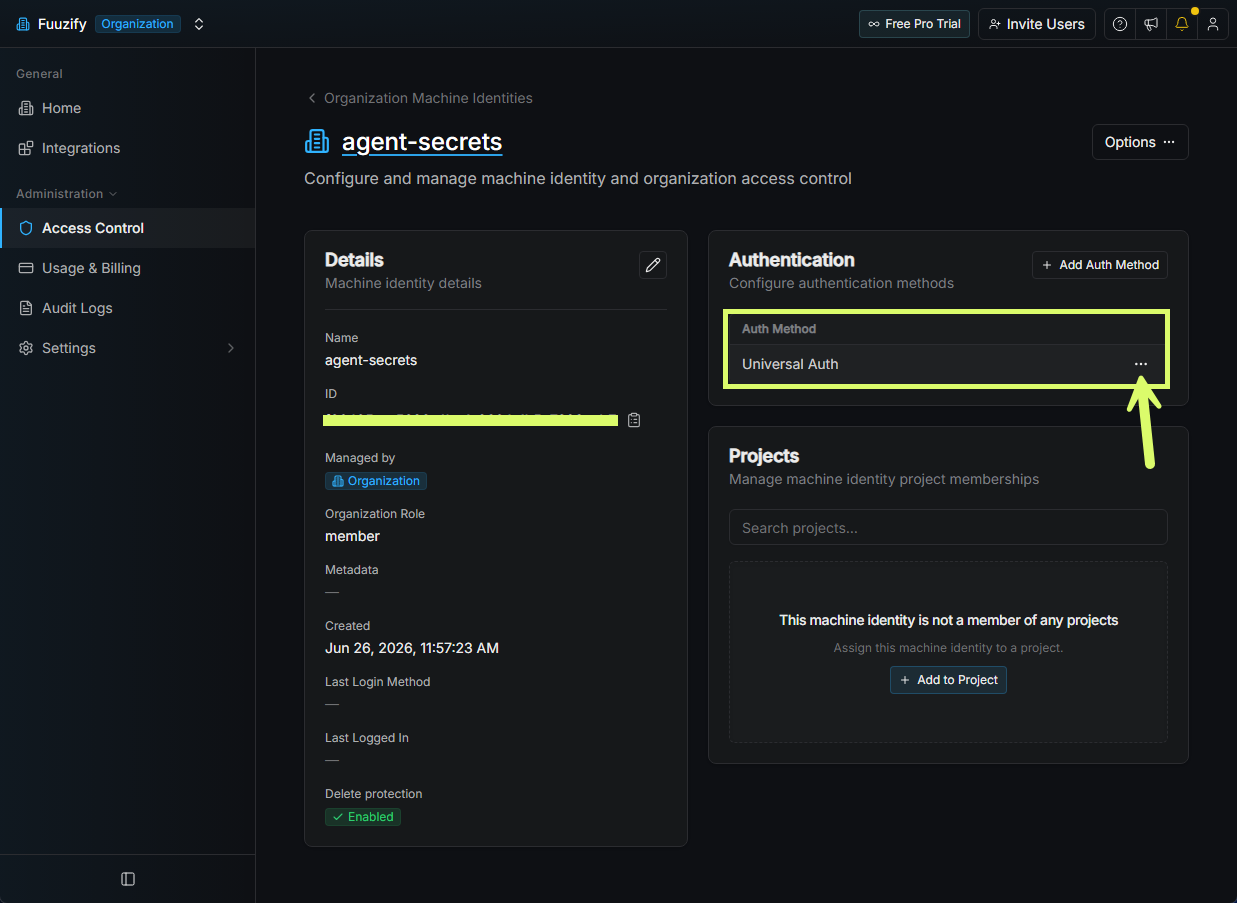Click Free Pro Trial button
Viewport: 1237px width, 903px height.
tap(914, 24)
